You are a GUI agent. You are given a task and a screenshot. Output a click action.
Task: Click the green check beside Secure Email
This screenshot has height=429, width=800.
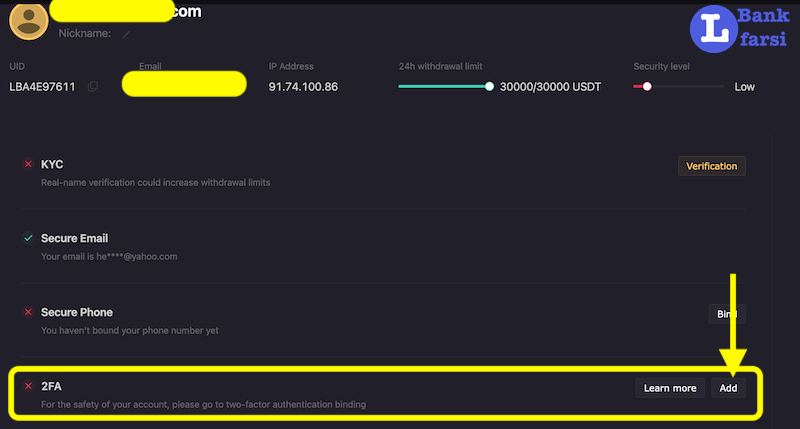(28, 239)
